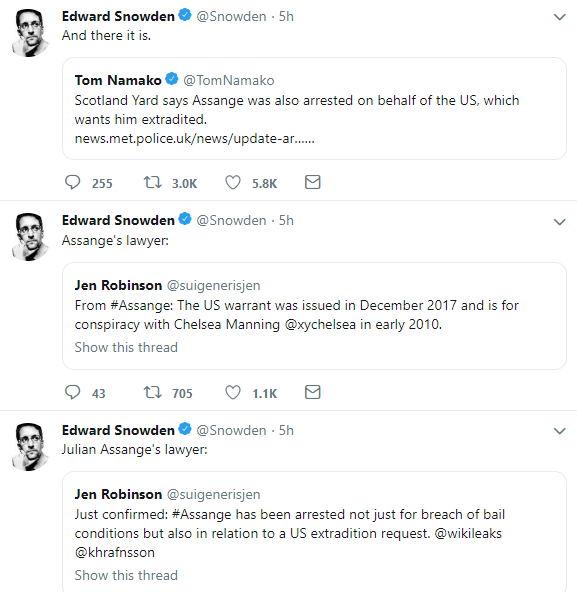Like the tweet with 5.8K likes
Image resolution: width=577 pixels, height=592 pixels.
(233, 182)
